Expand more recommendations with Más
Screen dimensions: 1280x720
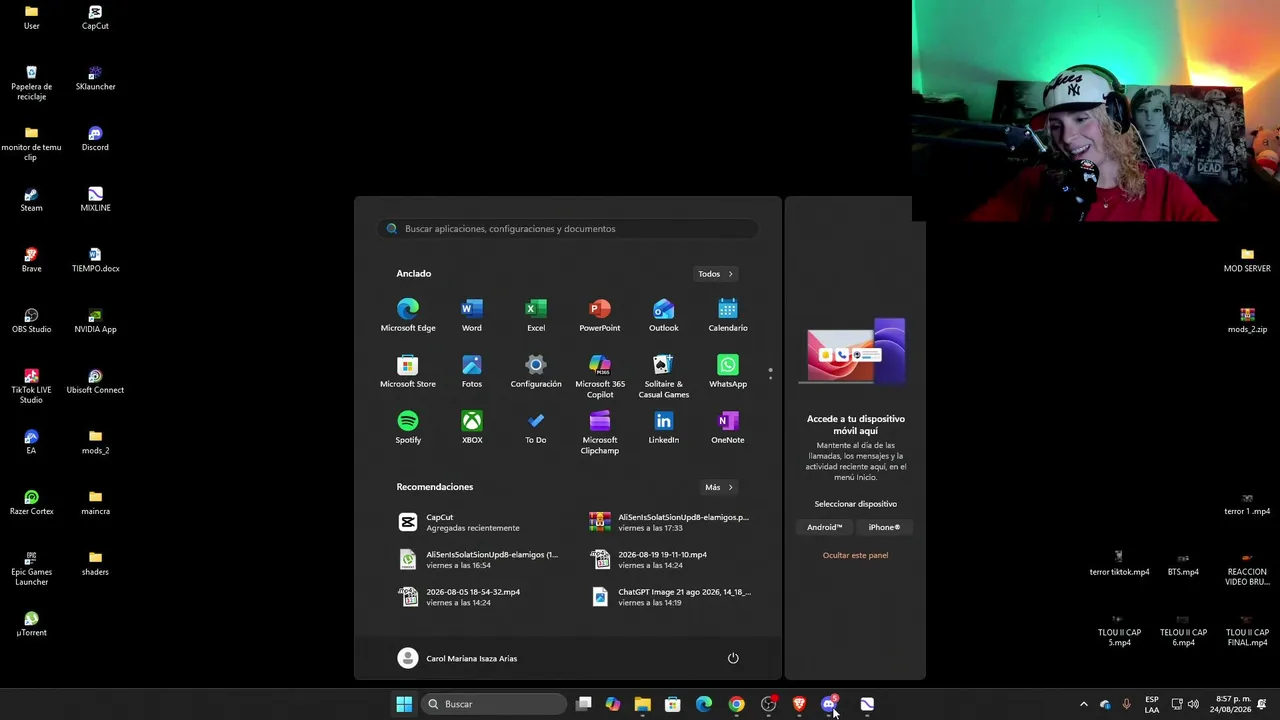718,487
